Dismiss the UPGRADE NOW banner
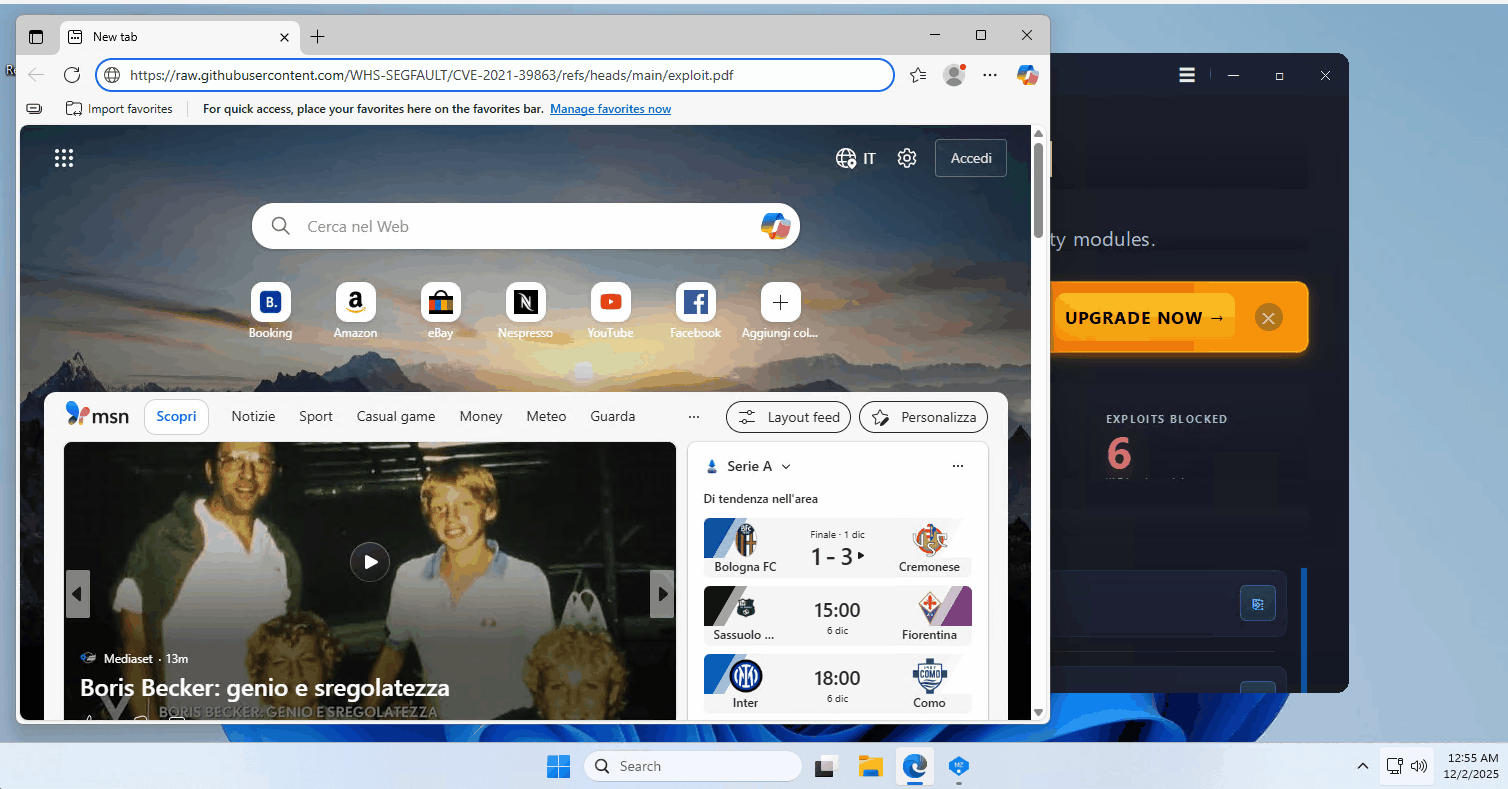The image size is (1508, 789). pos(1268,318)
